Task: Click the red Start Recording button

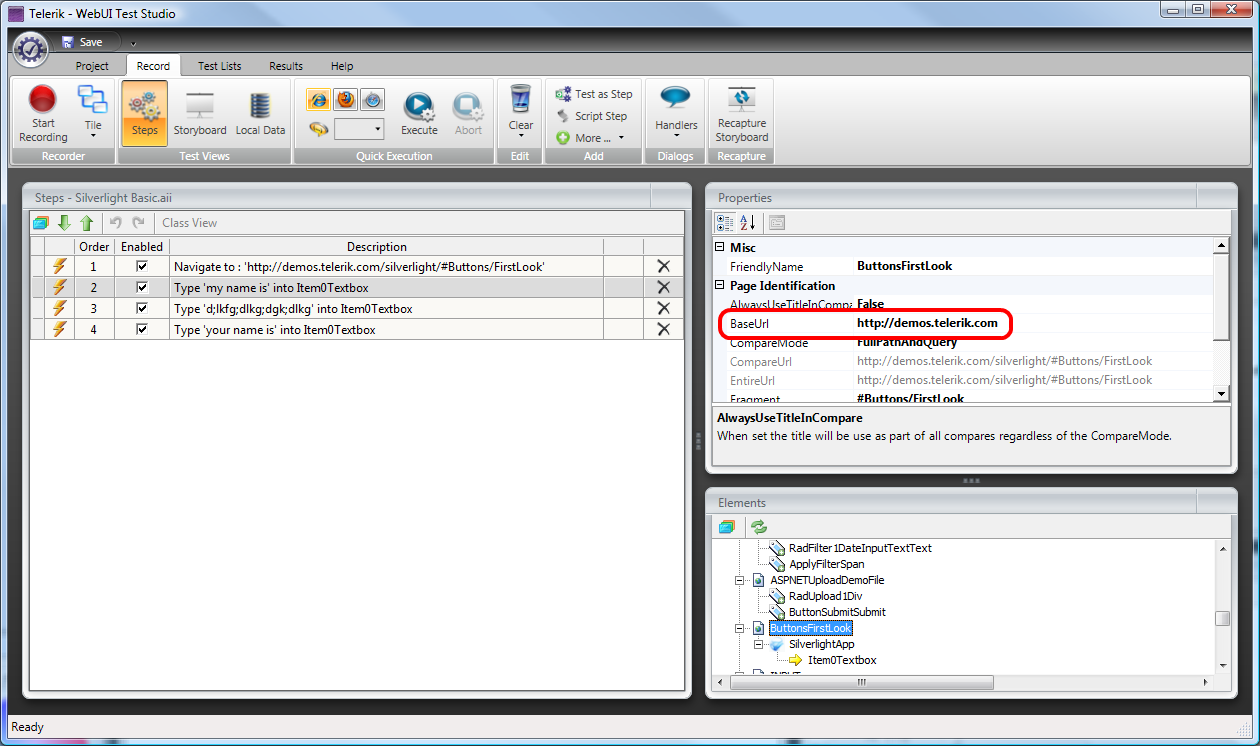Action: pyautogui.click(x=43, y=114)
